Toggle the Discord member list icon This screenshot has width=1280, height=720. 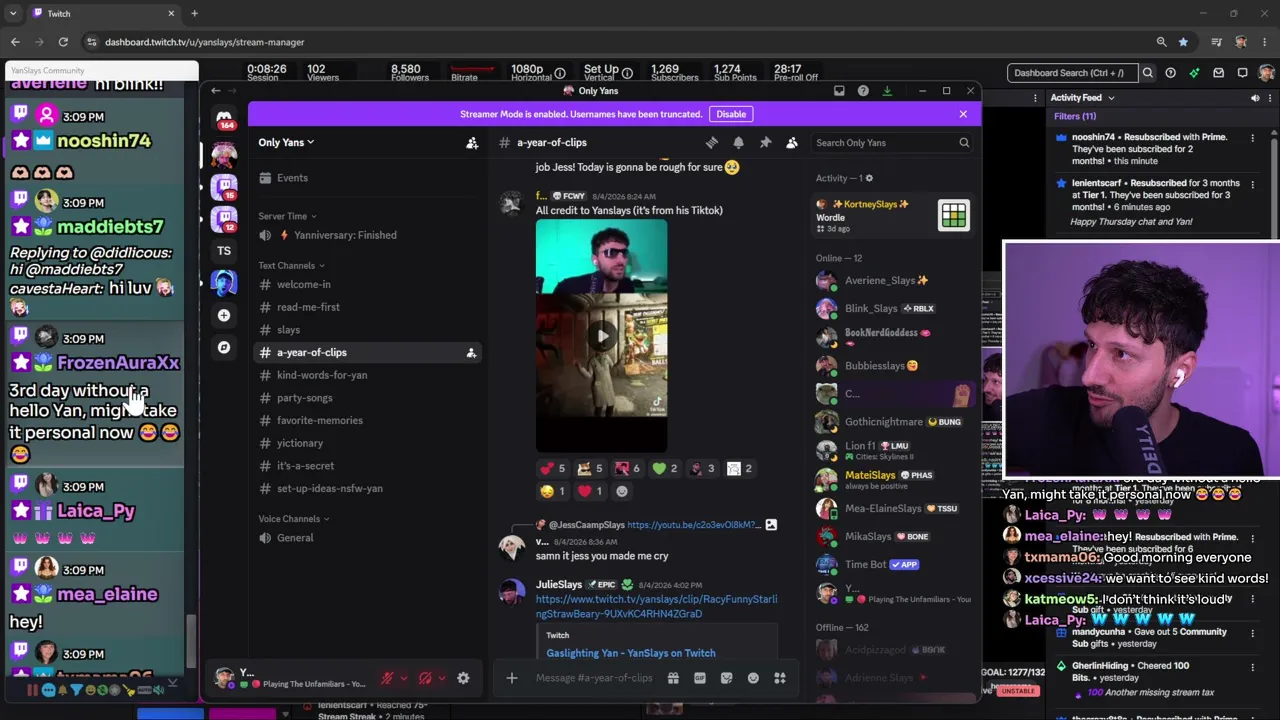tap(791, 143)
